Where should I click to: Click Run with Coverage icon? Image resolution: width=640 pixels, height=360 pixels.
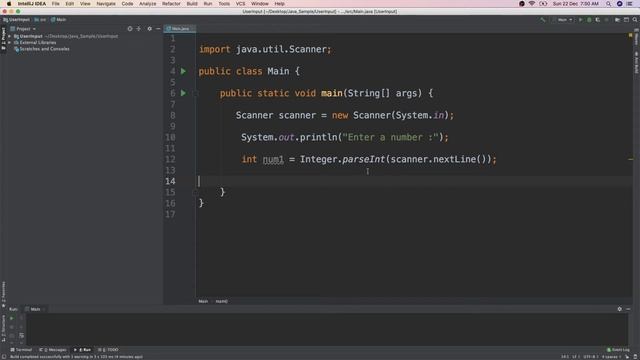pos(598,20)
